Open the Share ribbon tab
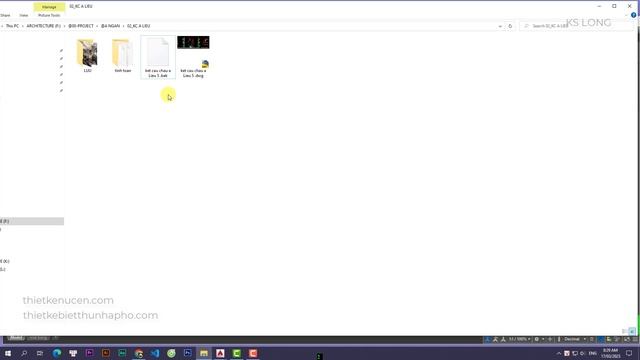Viewport: 640px width, 360px height. click(x=5, y=16)
